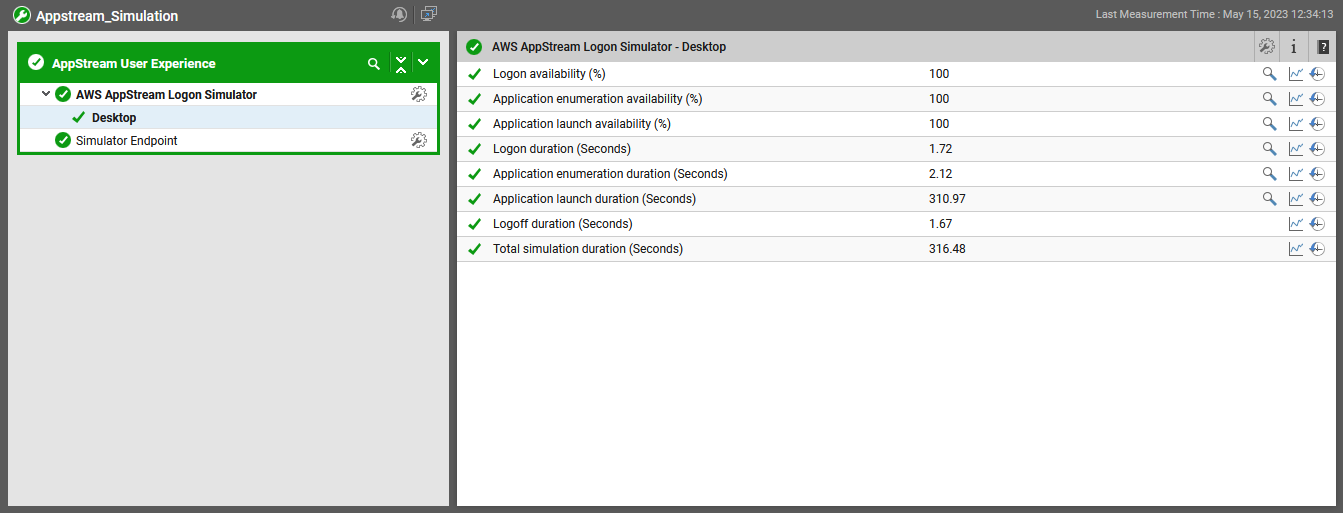The height and width of the screenshot is (513, 1343).
Task: Click the 310.97 value
Action: [x=947, y=199]
